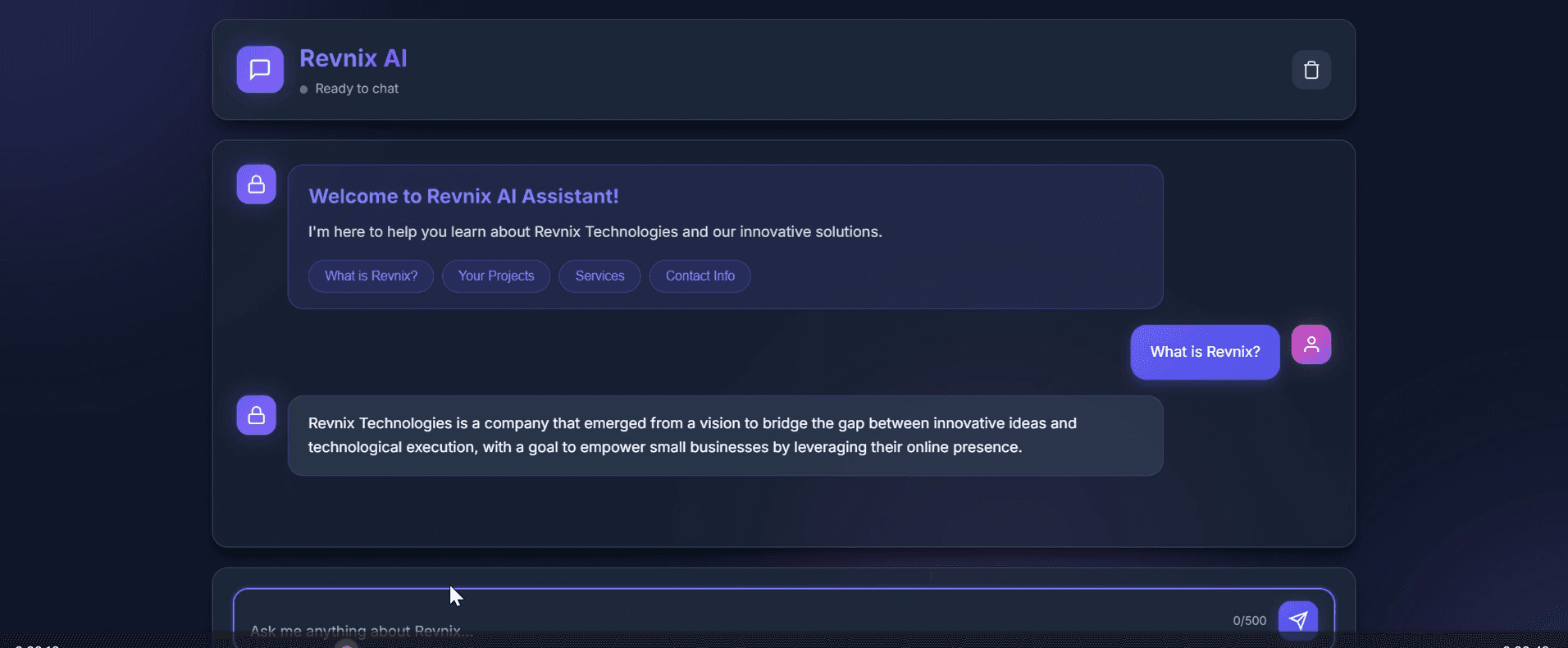Open the 'Contact Info' quick reply option
1568x648 pixels.
699,276
